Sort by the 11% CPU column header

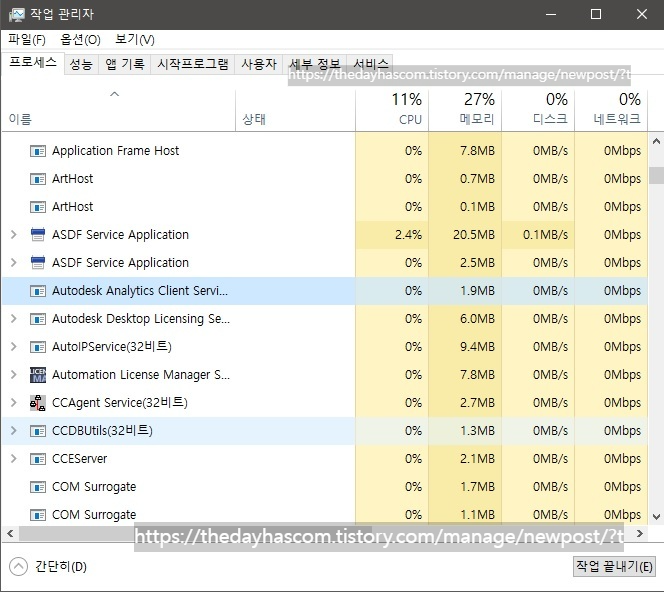coord(392,110)
